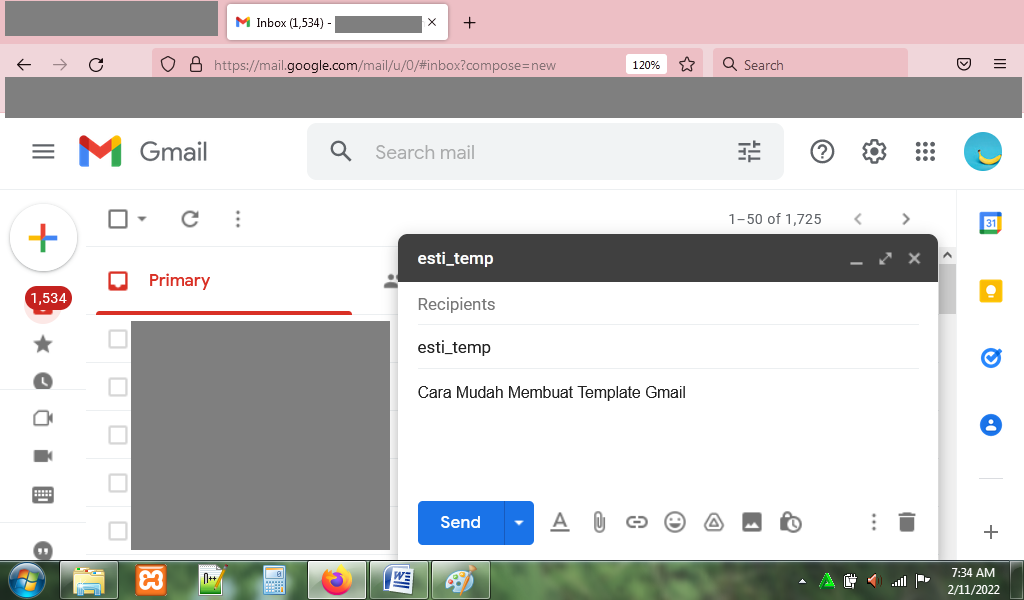Open Google Keep from the side panel
1024x600 pixels.
pyautogui.click(x=990, y=290)
